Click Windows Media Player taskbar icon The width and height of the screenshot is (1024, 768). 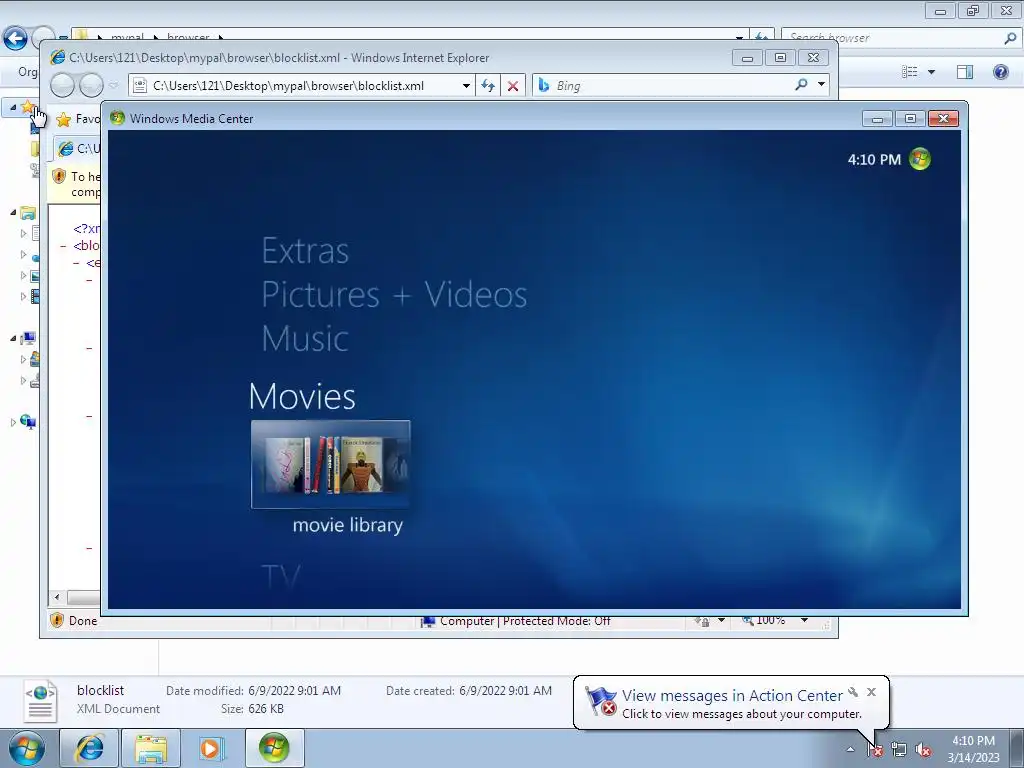click(212, 748)
